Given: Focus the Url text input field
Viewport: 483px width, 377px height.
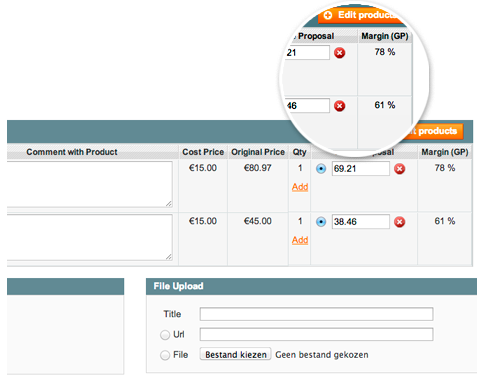Looking at the screenshot, I should 316,334.
